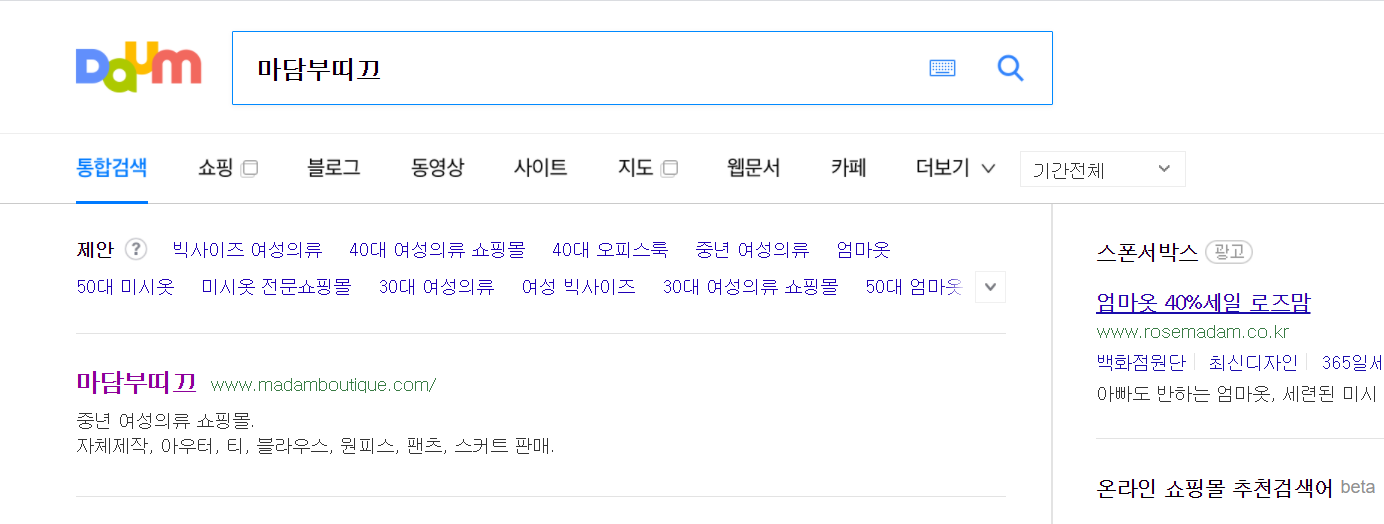Click suggestion 30대 여성의류
This screenshot has height=524, width=1384.
click(436, 287)
